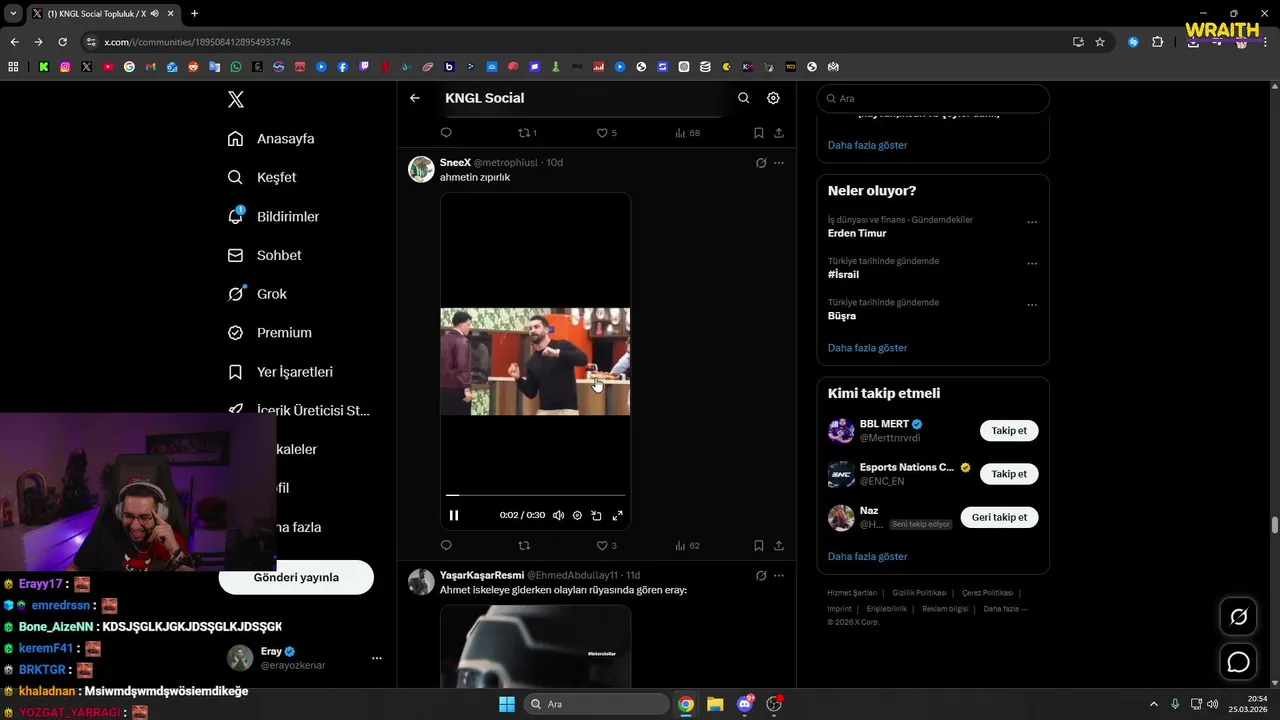
Task: Bookmark SneeX's video post
Action: (x=759, y=545)
